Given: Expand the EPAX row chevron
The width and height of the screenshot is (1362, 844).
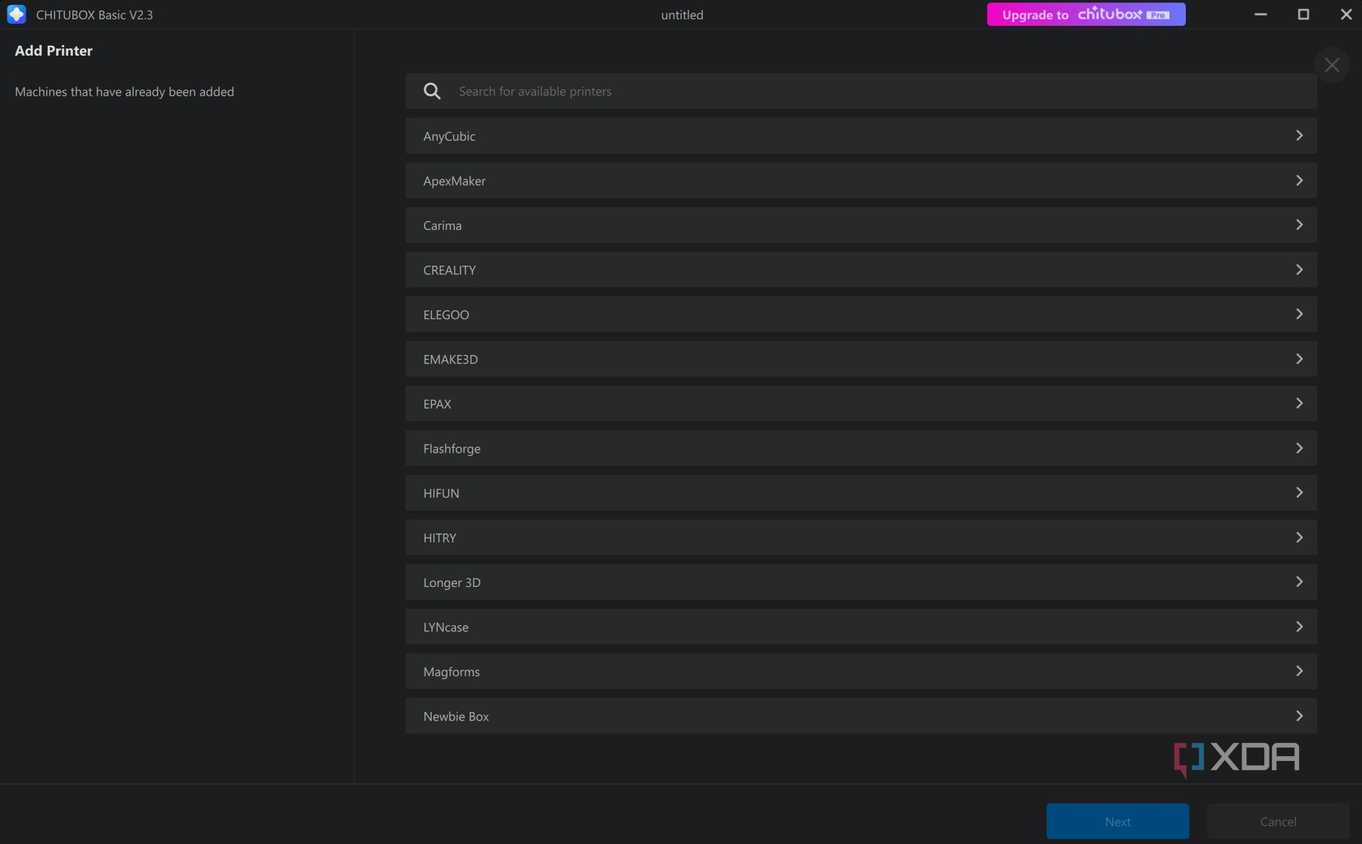Looking at the screenshot, I should 1299,404.
